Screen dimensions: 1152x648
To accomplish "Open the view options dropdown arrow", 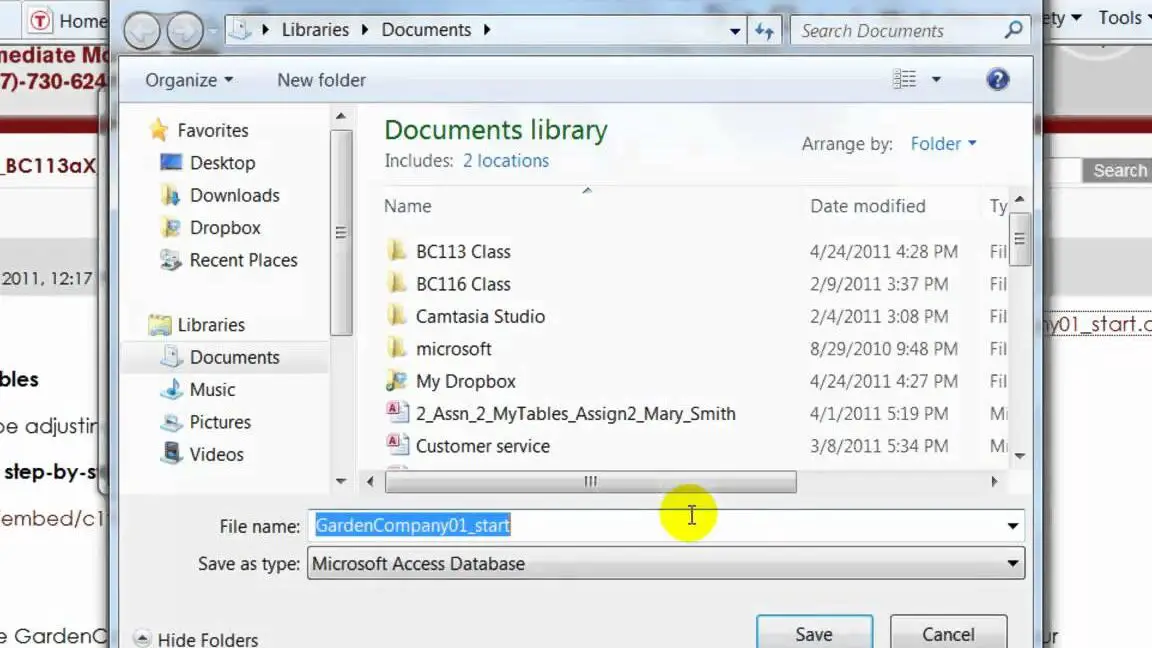I will click(x=936, y=79).
